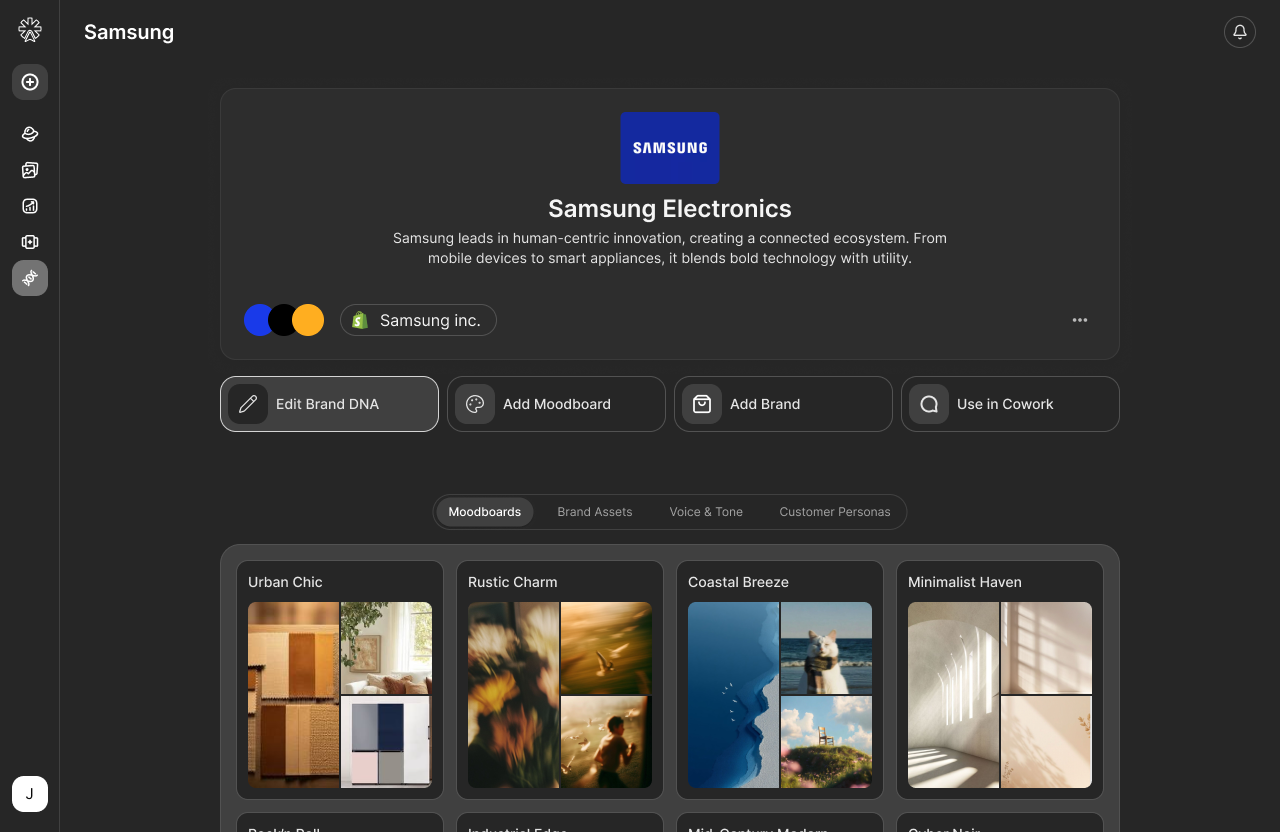1280x832 pixels.
Task: Open the Urban Chic moodboard
Action: tap(340, 680)
